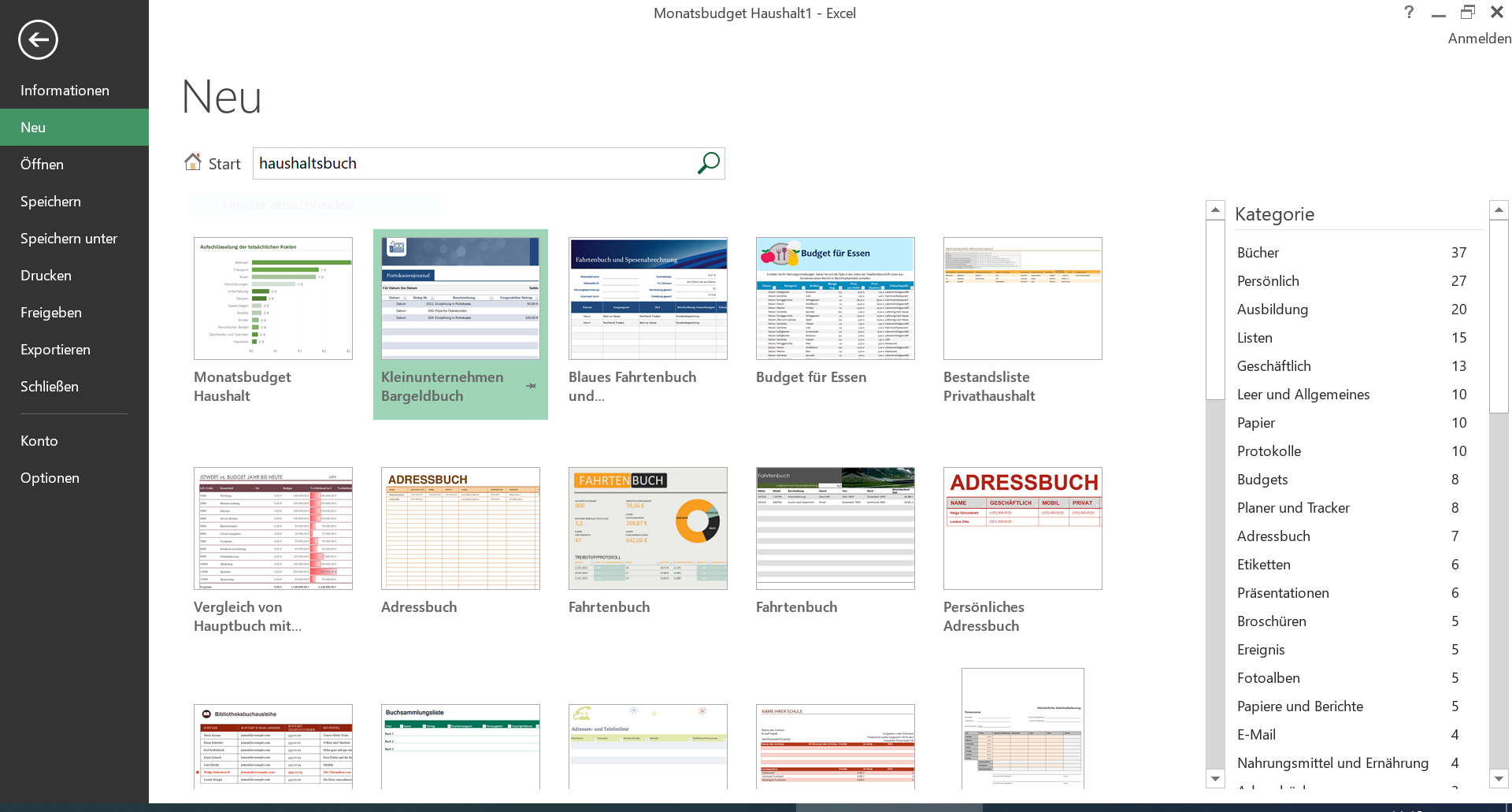Select Fotoalben category
The image size is (1512, 812).
click(1352, 678)
